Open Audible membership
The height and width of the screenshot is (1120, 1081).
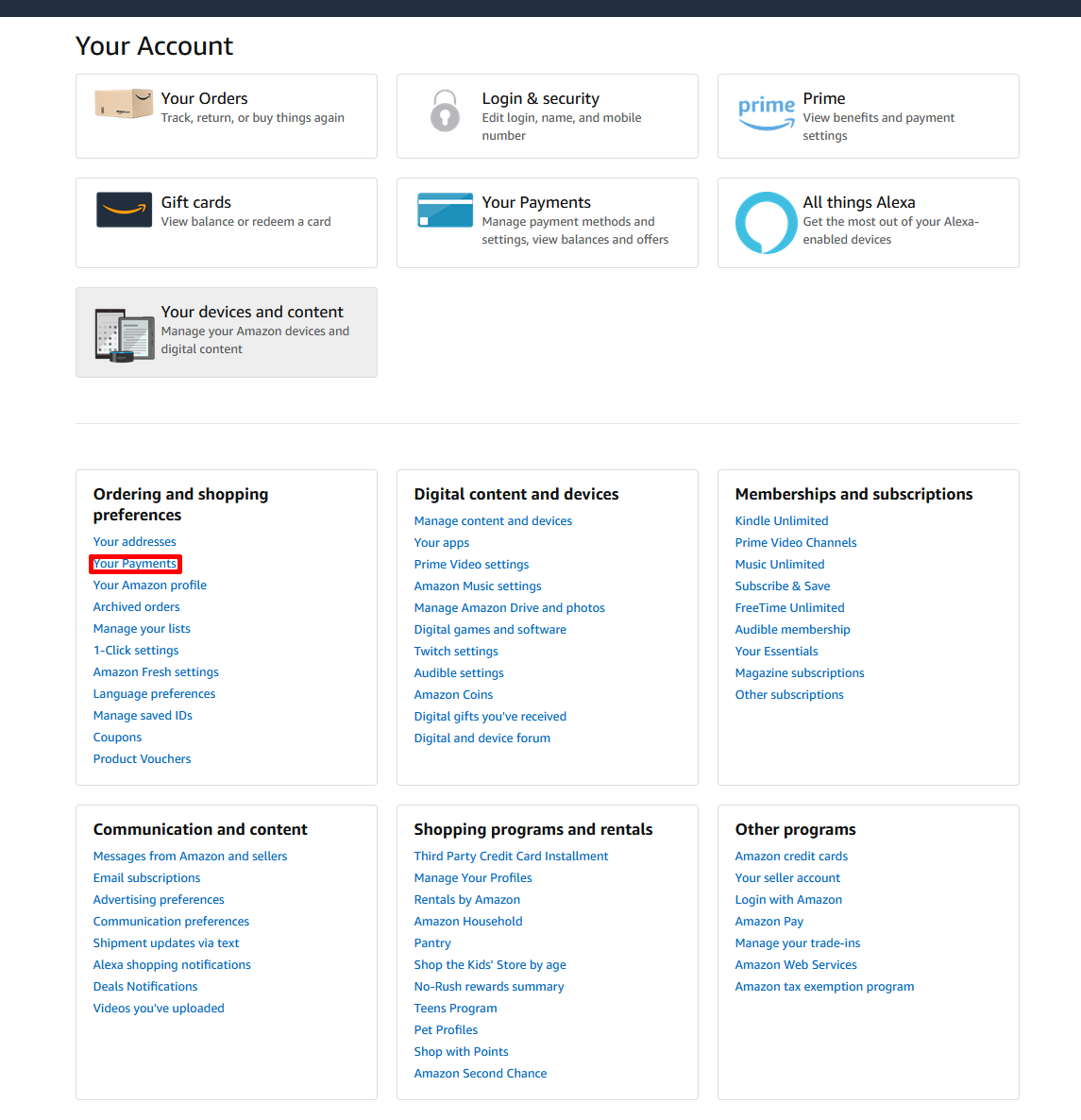coord(792,629)
